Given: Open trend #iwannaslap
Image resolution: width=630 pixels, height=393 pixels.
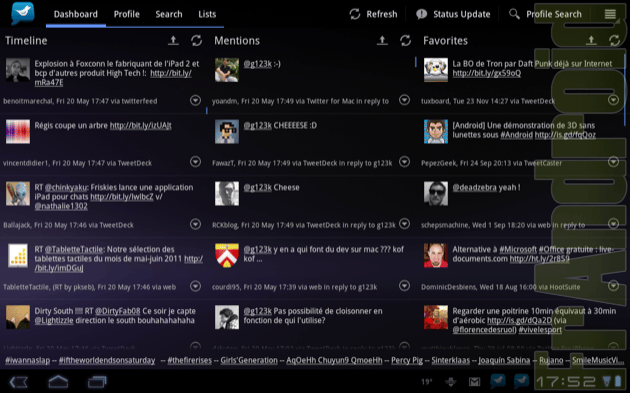Looking at the screenshot, I should coord(28,360).
